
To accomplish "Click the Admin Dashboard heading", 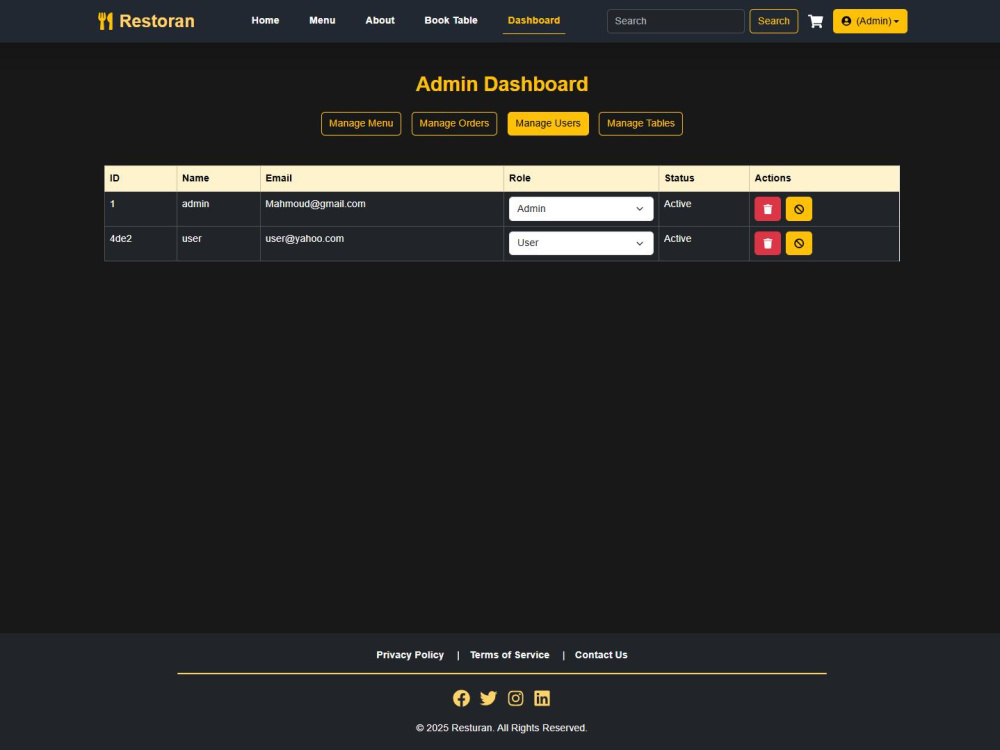I will click(x=502, y=84).
